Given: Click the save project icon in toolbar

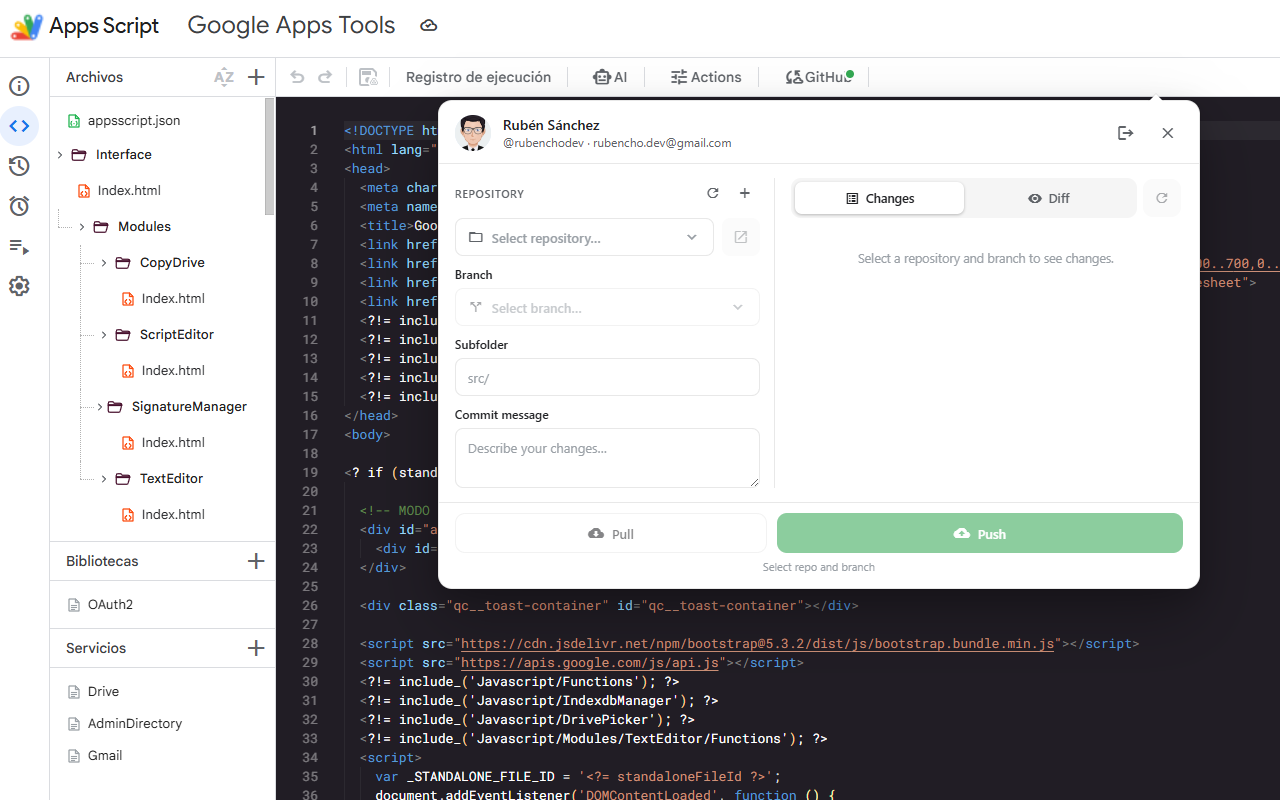Looking at the screenshot, I should pos(368,77).
